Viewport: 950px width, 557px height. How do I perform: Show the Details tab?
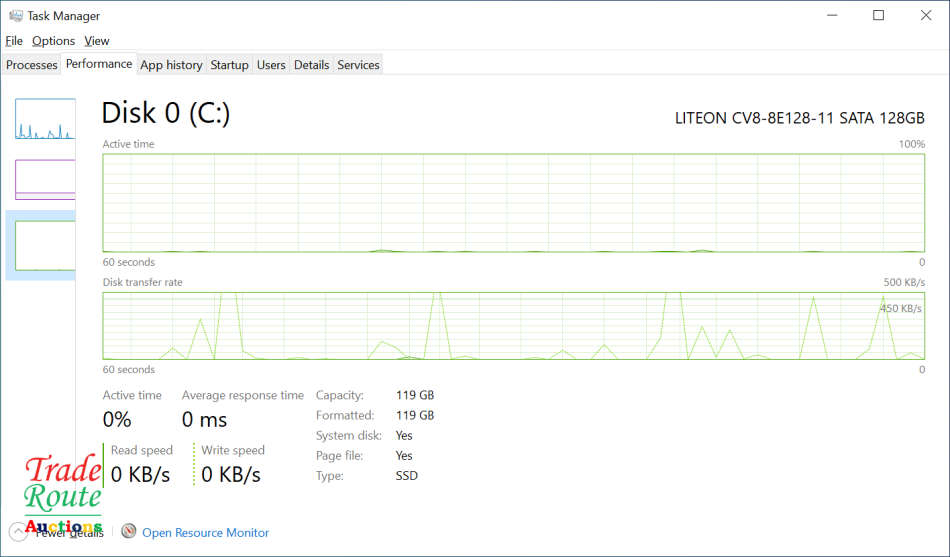point(311,65)
